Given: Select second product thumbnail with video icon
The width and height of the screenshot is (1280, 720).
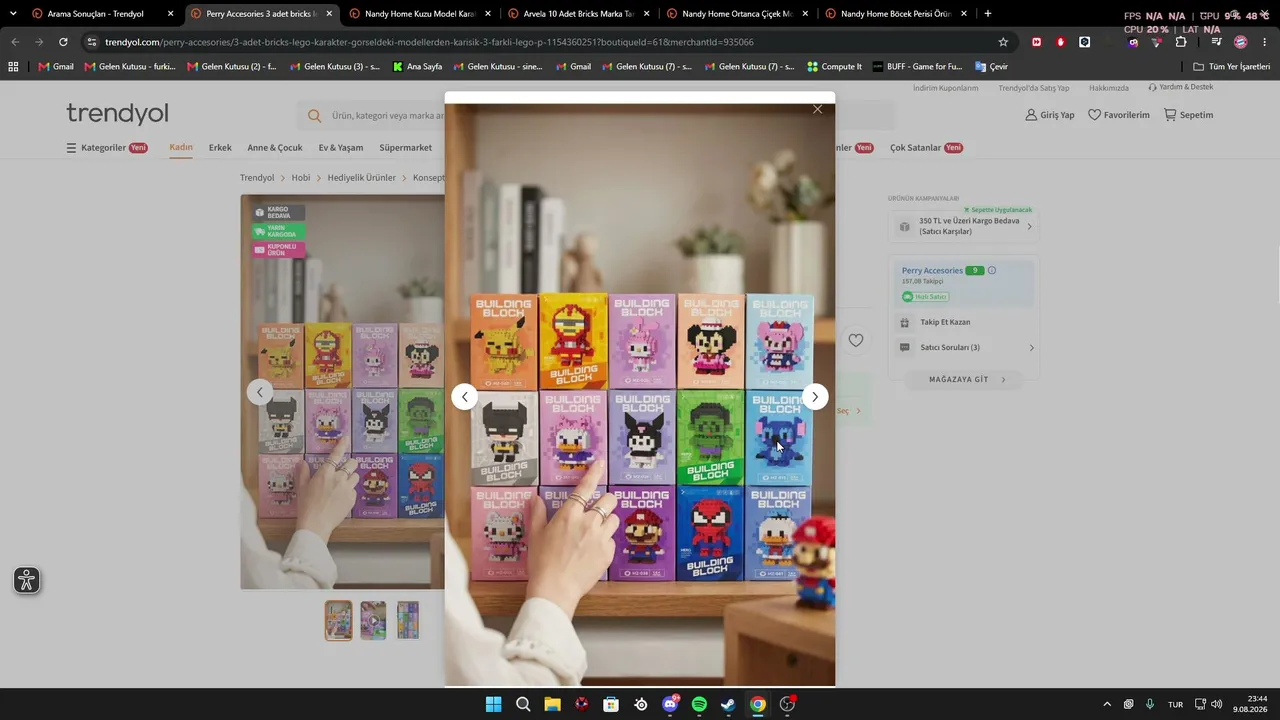Looking at the screenshot, I should [x=373, y=620].
